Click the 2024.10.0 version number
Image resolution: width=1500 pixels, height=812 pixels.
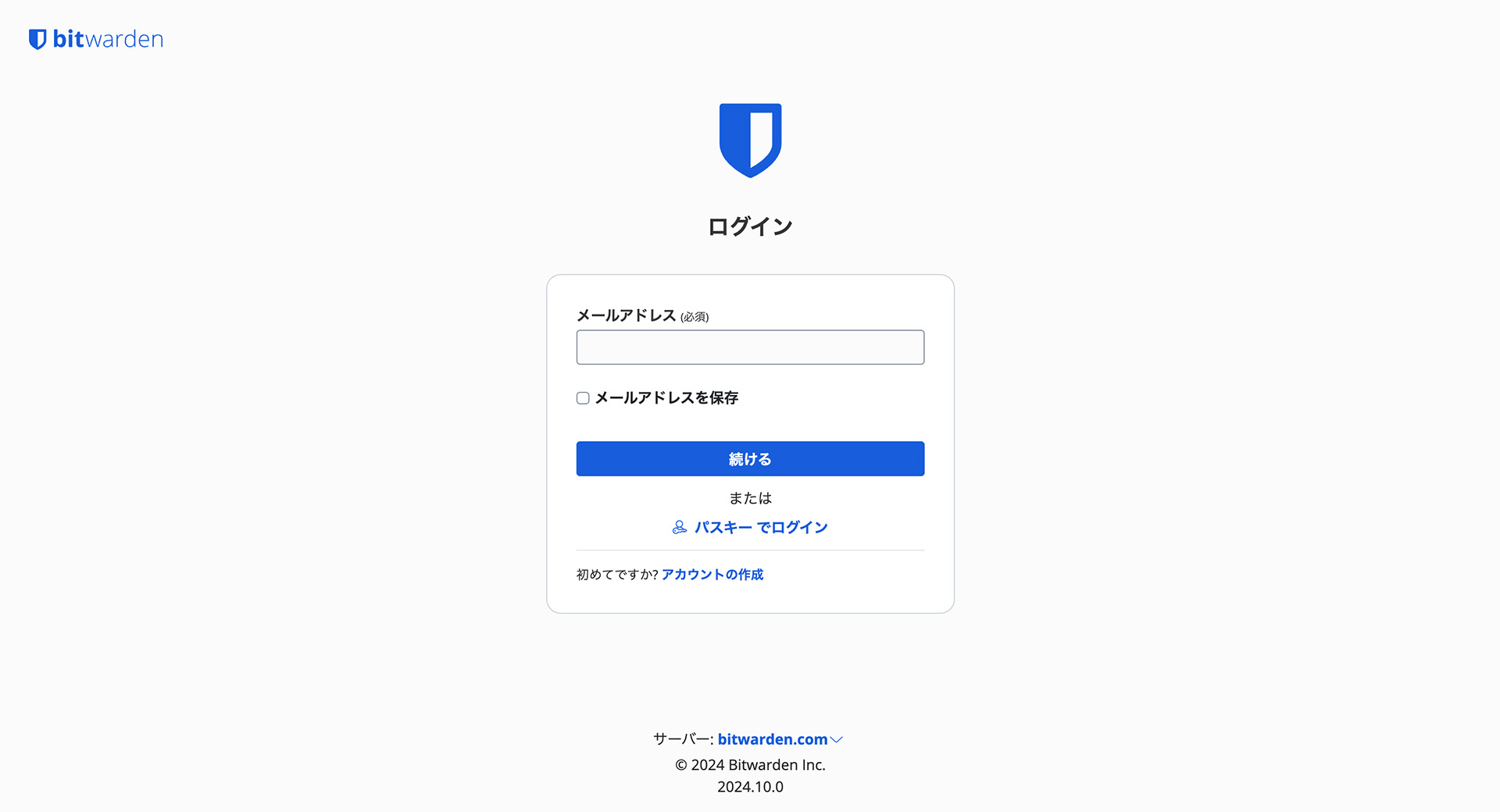pos(750,787)
